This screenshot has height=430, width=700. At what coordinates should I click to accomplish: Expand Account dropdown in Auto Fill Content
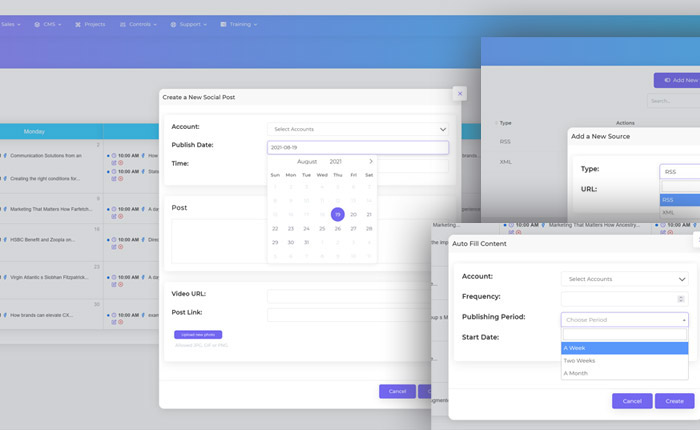click(624, 279)
